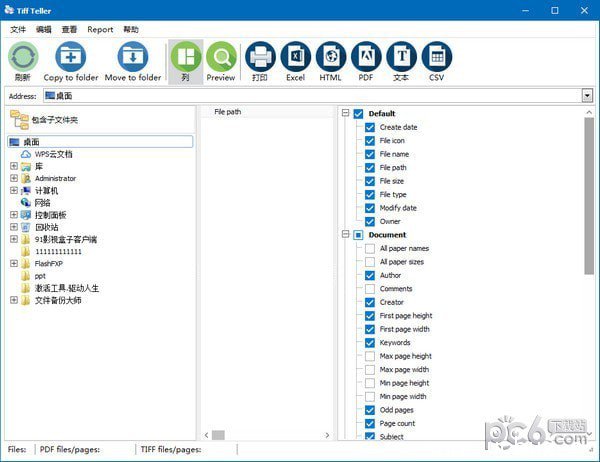Open the Address dropdown arrow
600x462 pixels.
tap(587, 96)
